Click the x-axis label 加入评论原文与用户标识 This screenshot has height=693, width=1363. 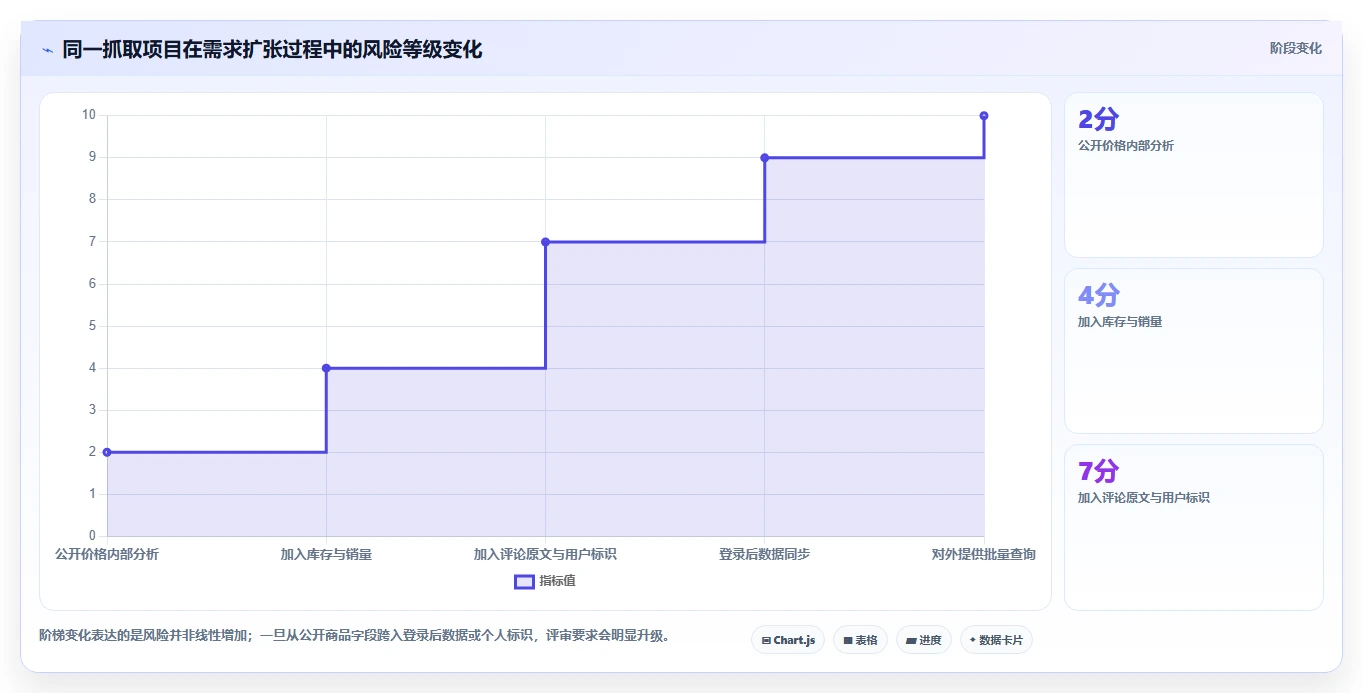click(545, 554)
